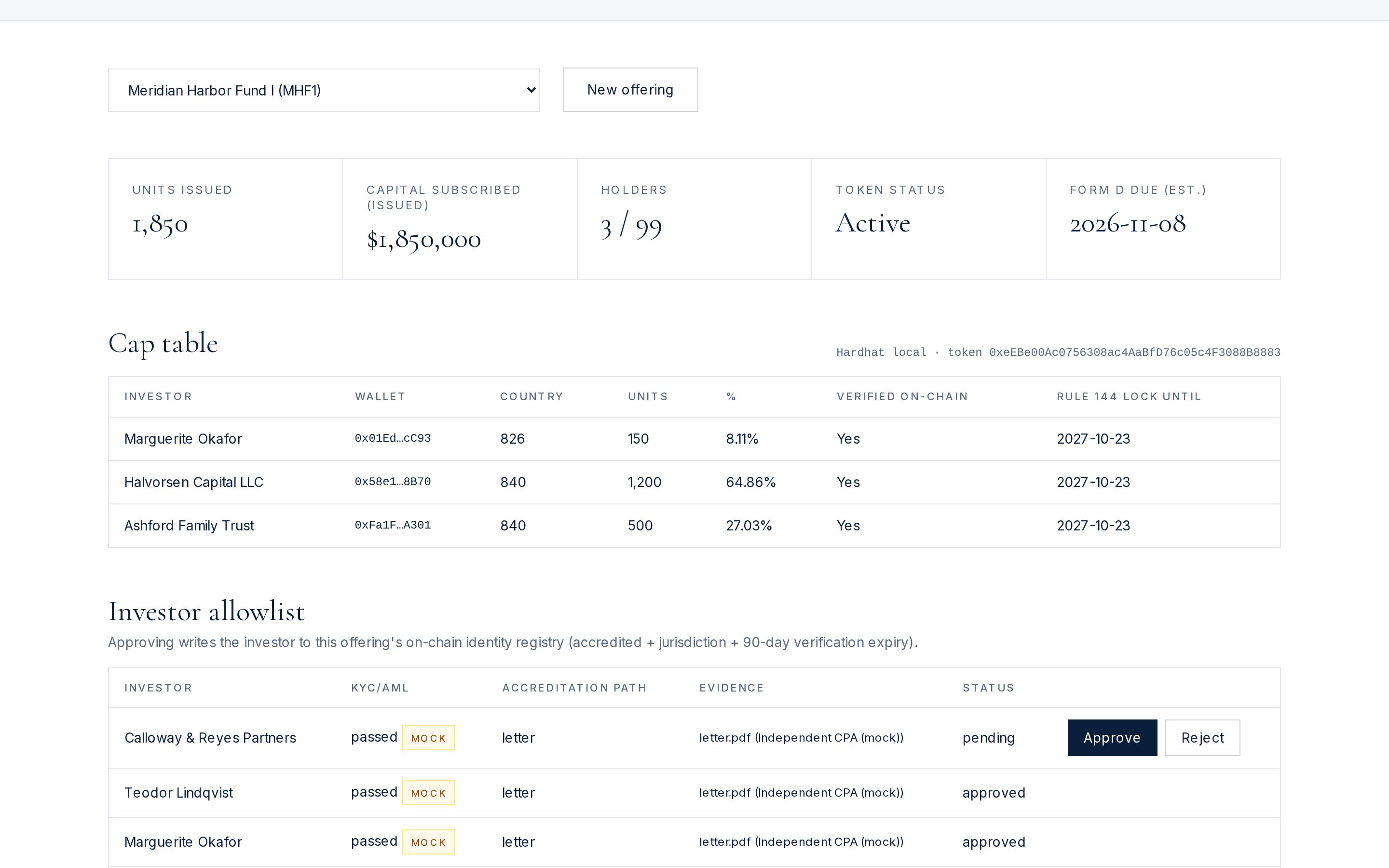Click the 1,200 units cell

point(644,482)
